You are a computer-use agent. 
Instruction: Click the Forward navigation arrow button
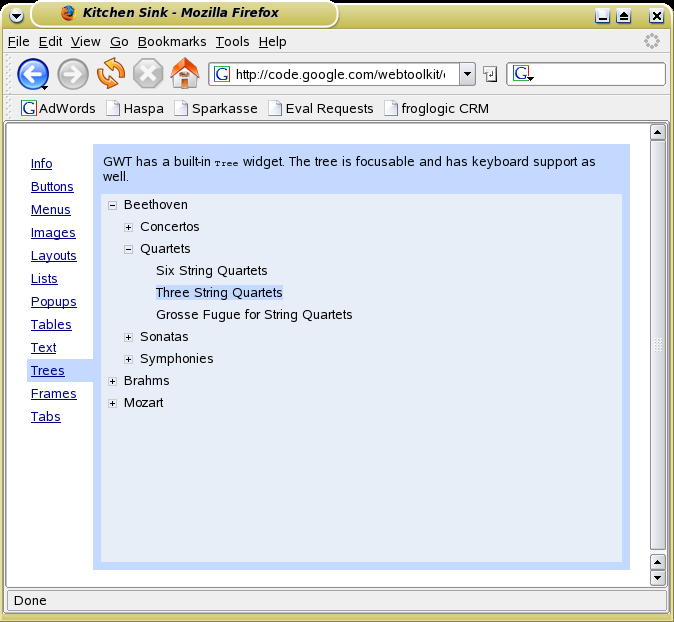point(72,74)
